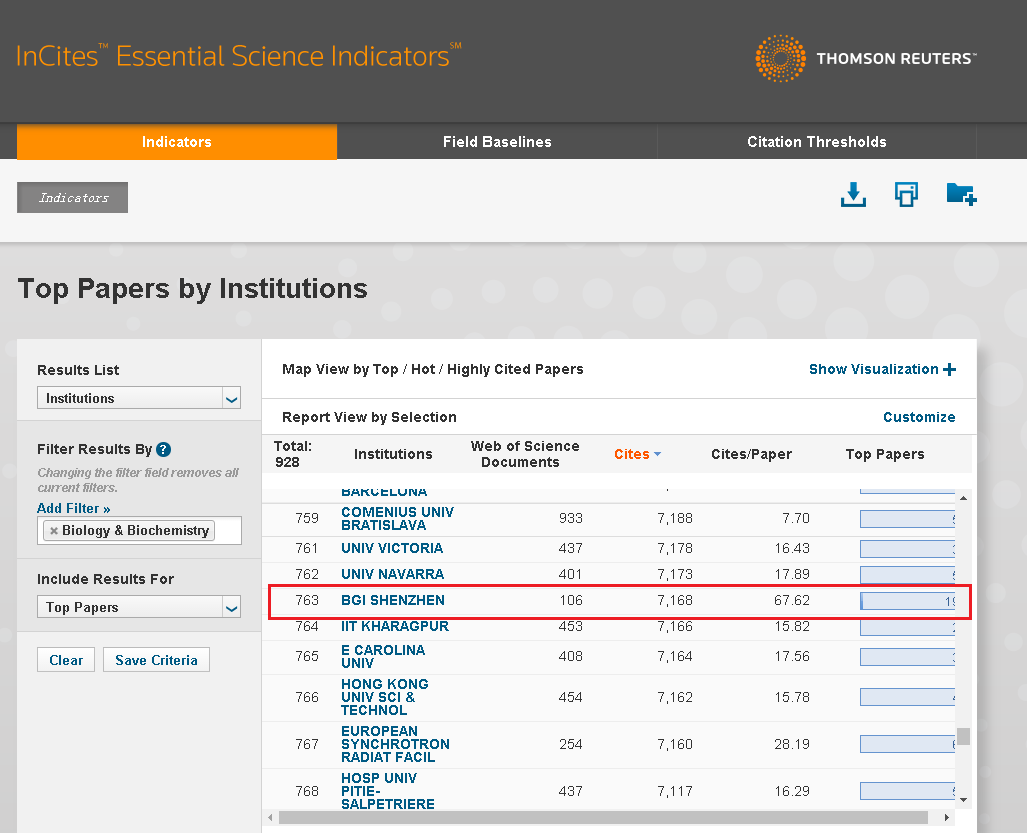The height and width of the screenshot is (833, 1027).
Task: Open COMENIUS UNIV BRATISLAVA institution link
Action: 398,519
